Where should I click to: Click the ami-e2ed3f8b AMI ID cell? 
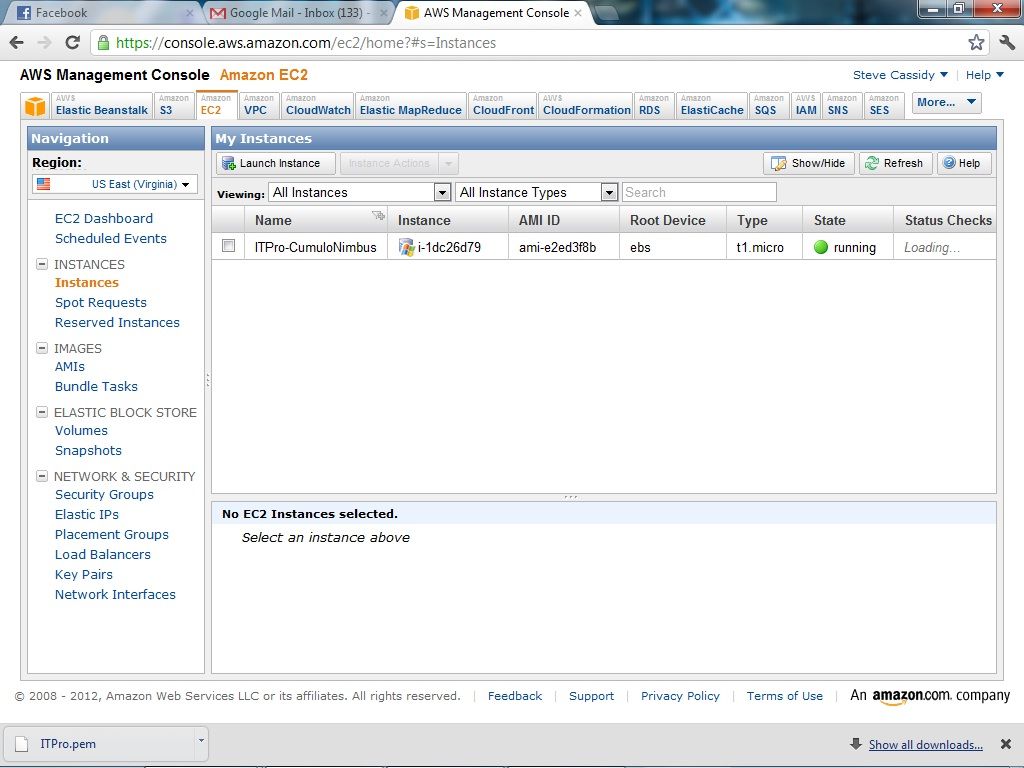[558, 247]
